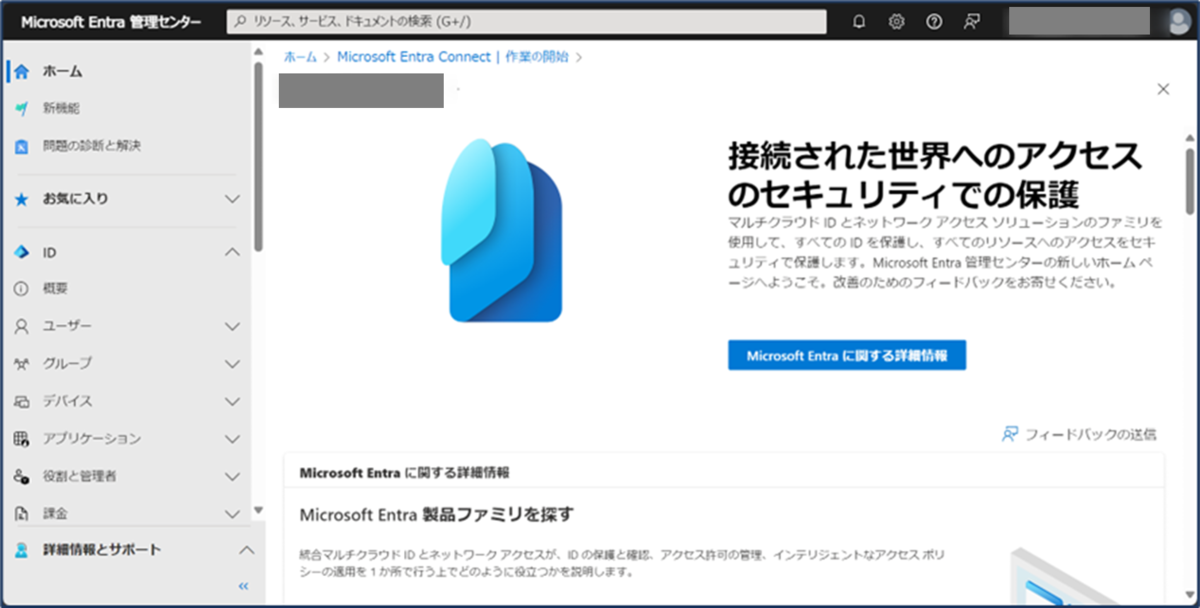Click the 新機能 icon in sidebar
Image resolution: width=1200 pixels, height=608 pixels.
[x=22, y=108]
